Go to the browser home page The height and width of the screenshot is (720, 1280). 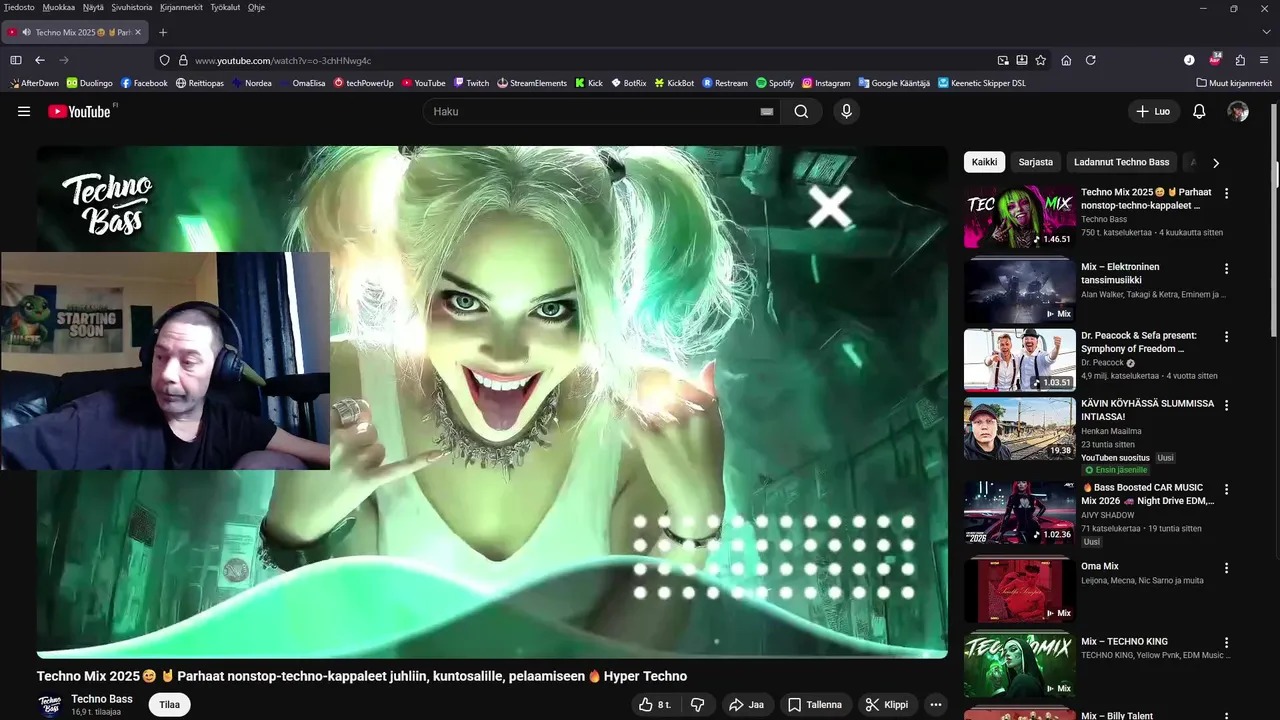coord(1066,60)
